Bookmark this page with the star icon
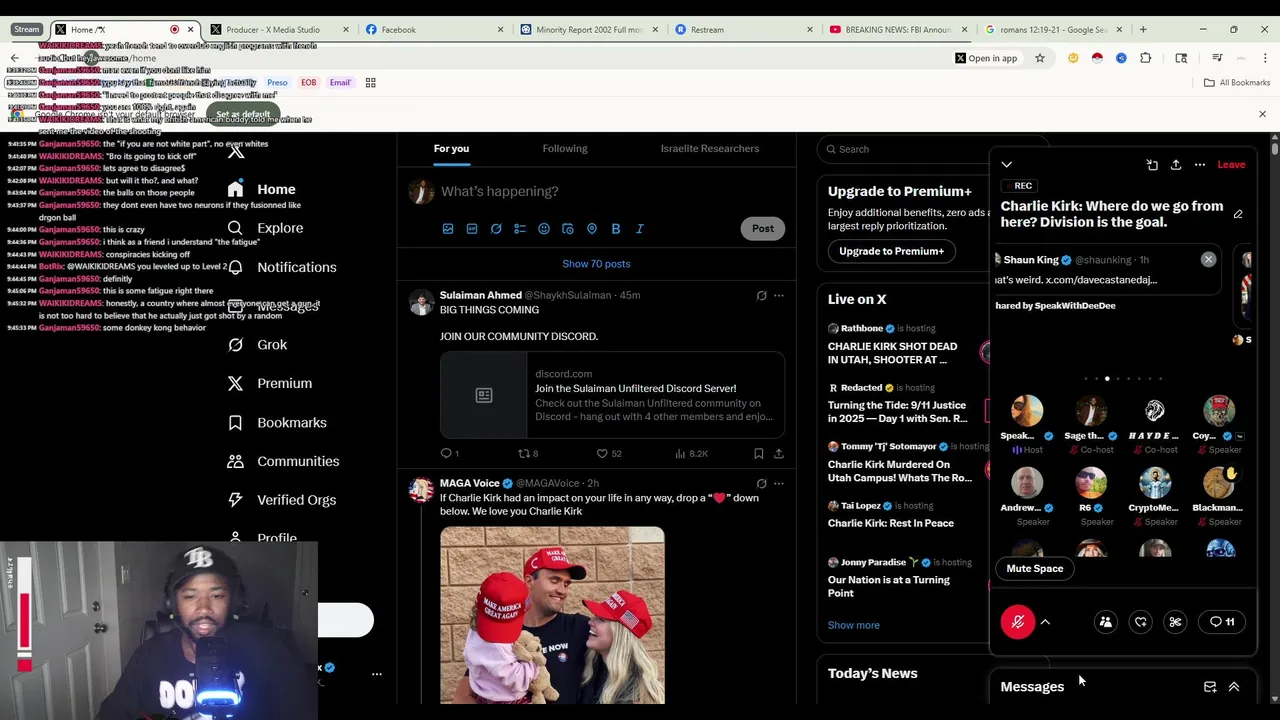Viewport: 1280px width, 720px height. [x=1040, y=58]
